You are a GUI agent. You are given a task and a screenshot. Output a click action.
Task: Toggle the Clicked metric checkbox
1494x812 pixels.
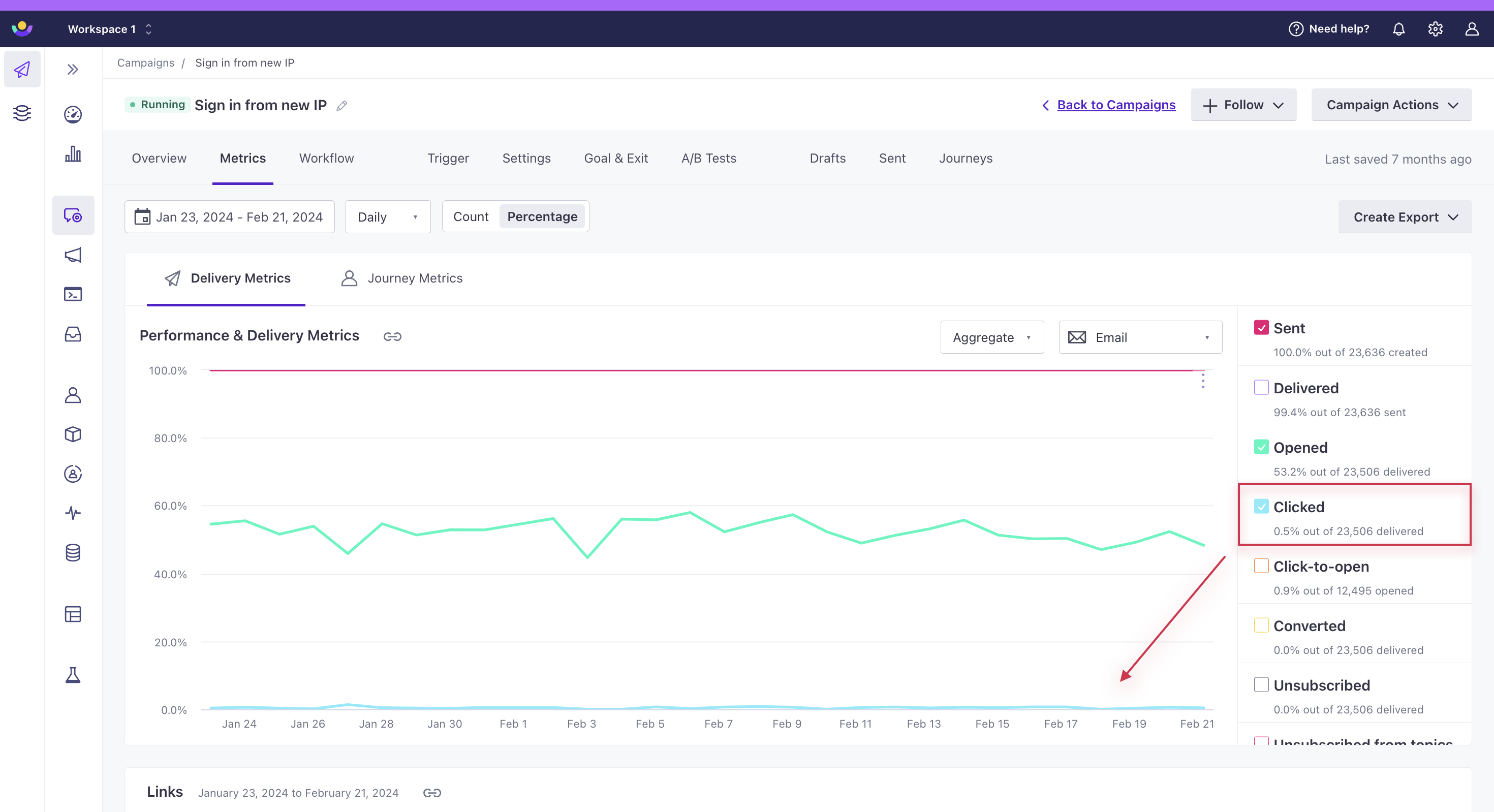click(1261, 506)
